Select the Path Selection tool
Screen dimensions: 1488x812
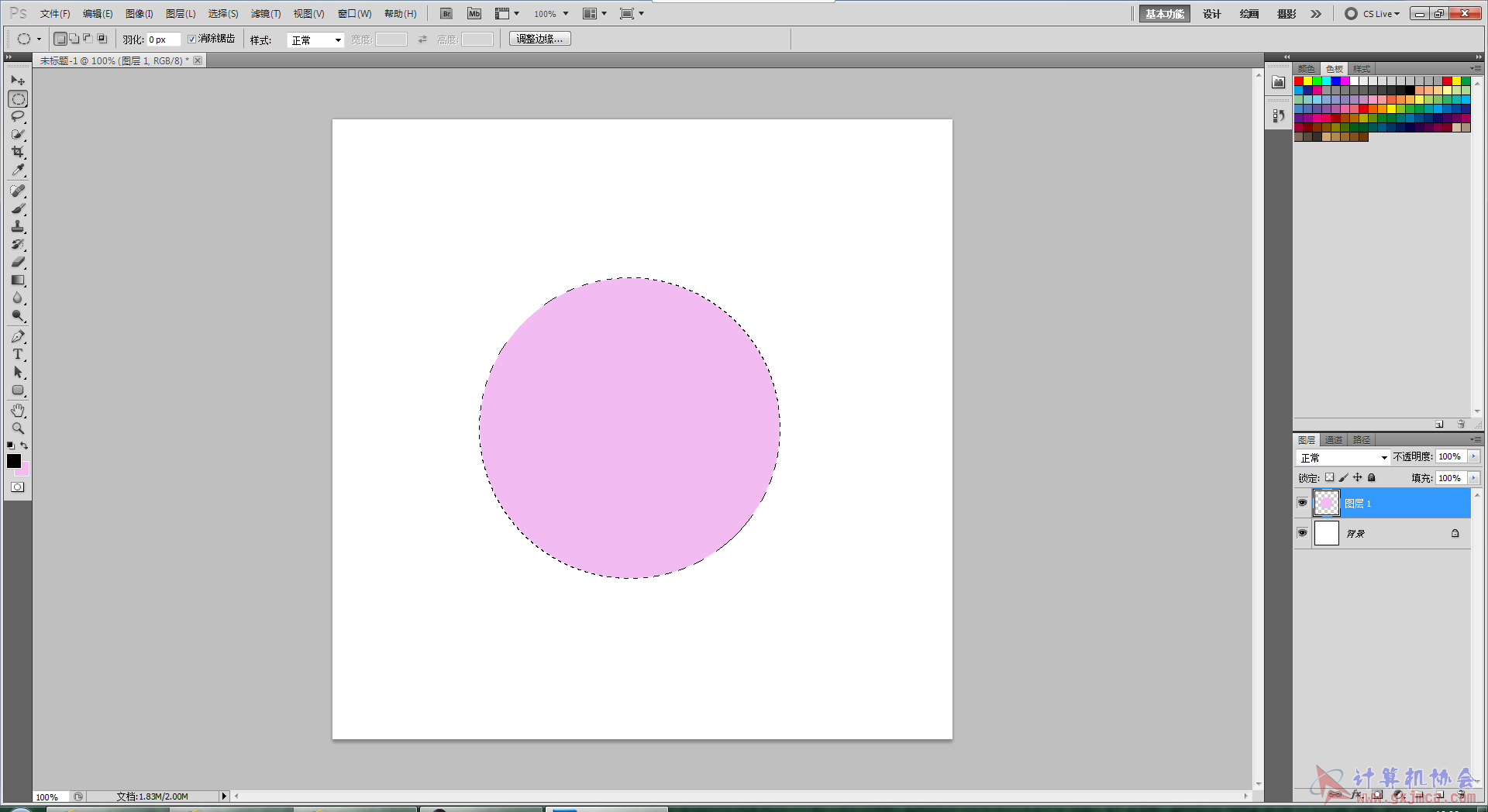coord(18,372)
